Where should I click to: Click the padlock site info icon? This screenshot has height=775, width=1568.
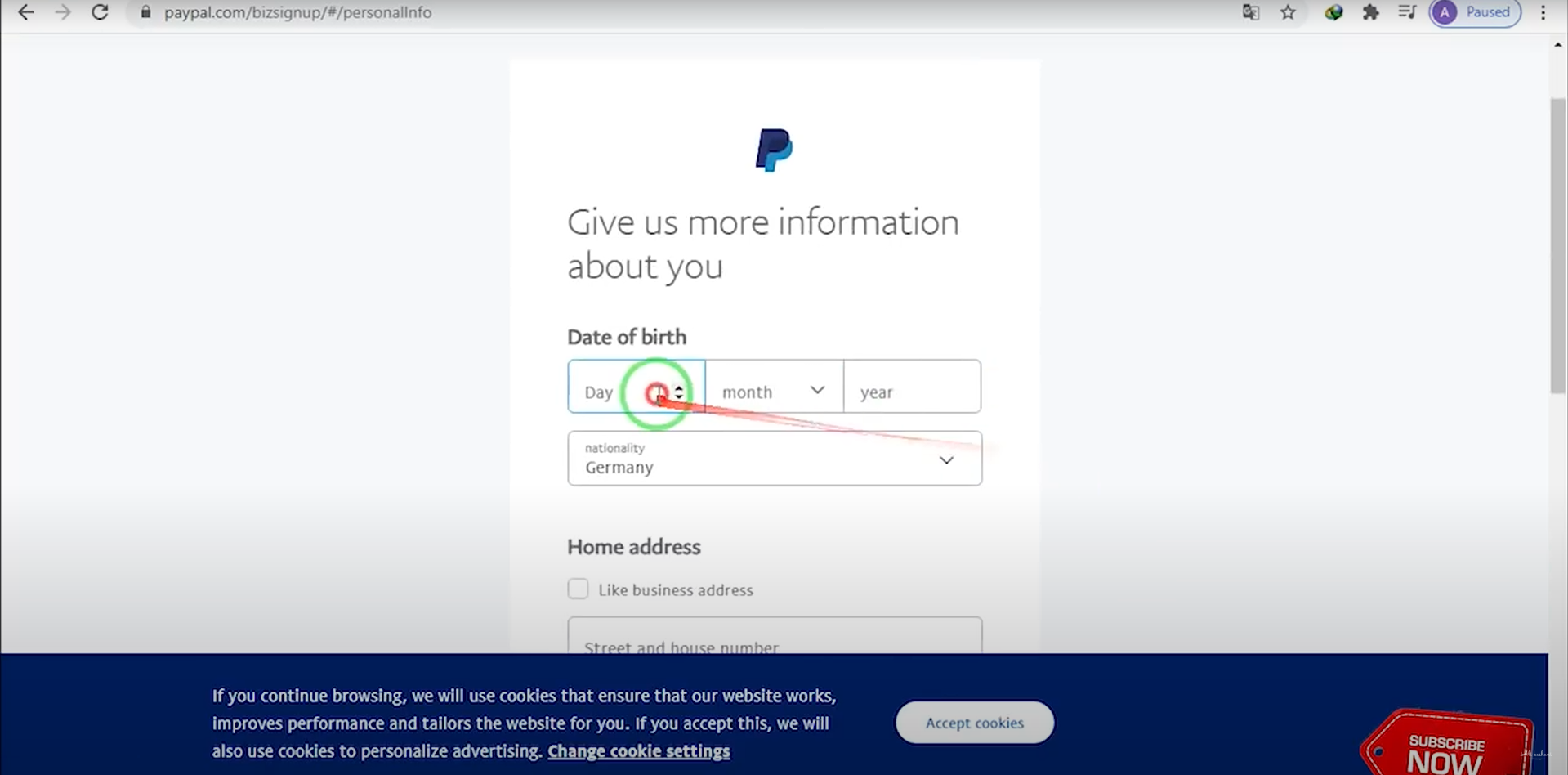point(146,12)
